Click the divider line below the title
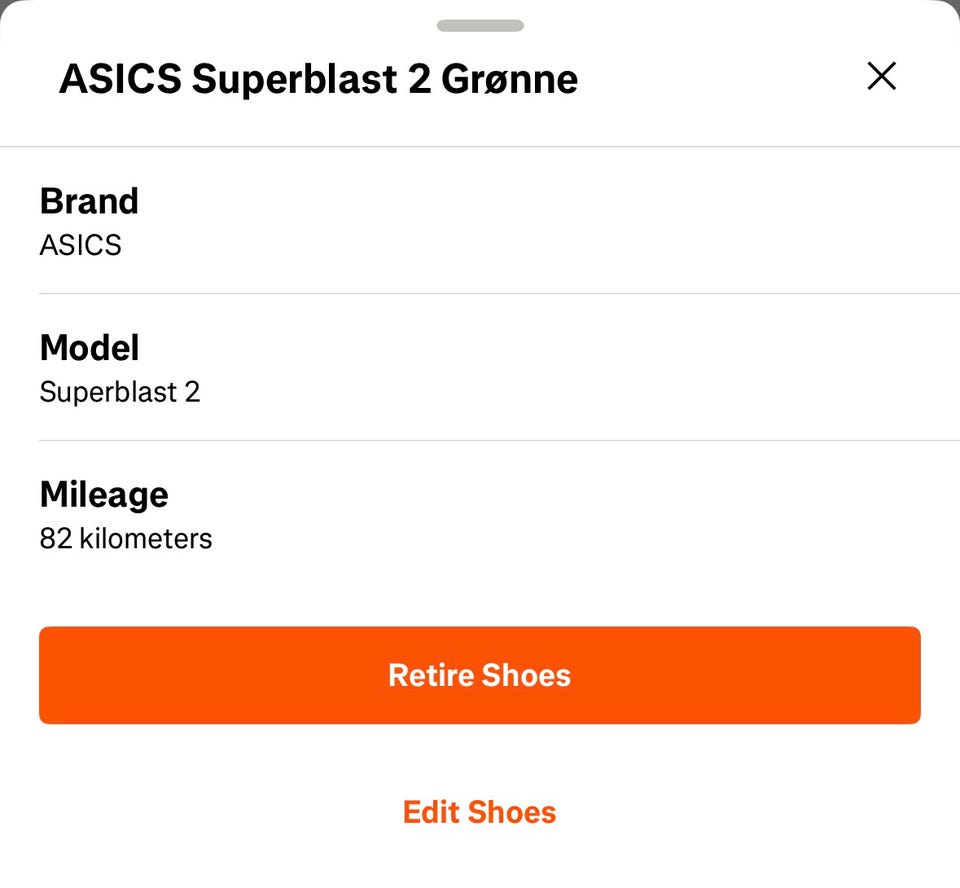 pos(480,147)
